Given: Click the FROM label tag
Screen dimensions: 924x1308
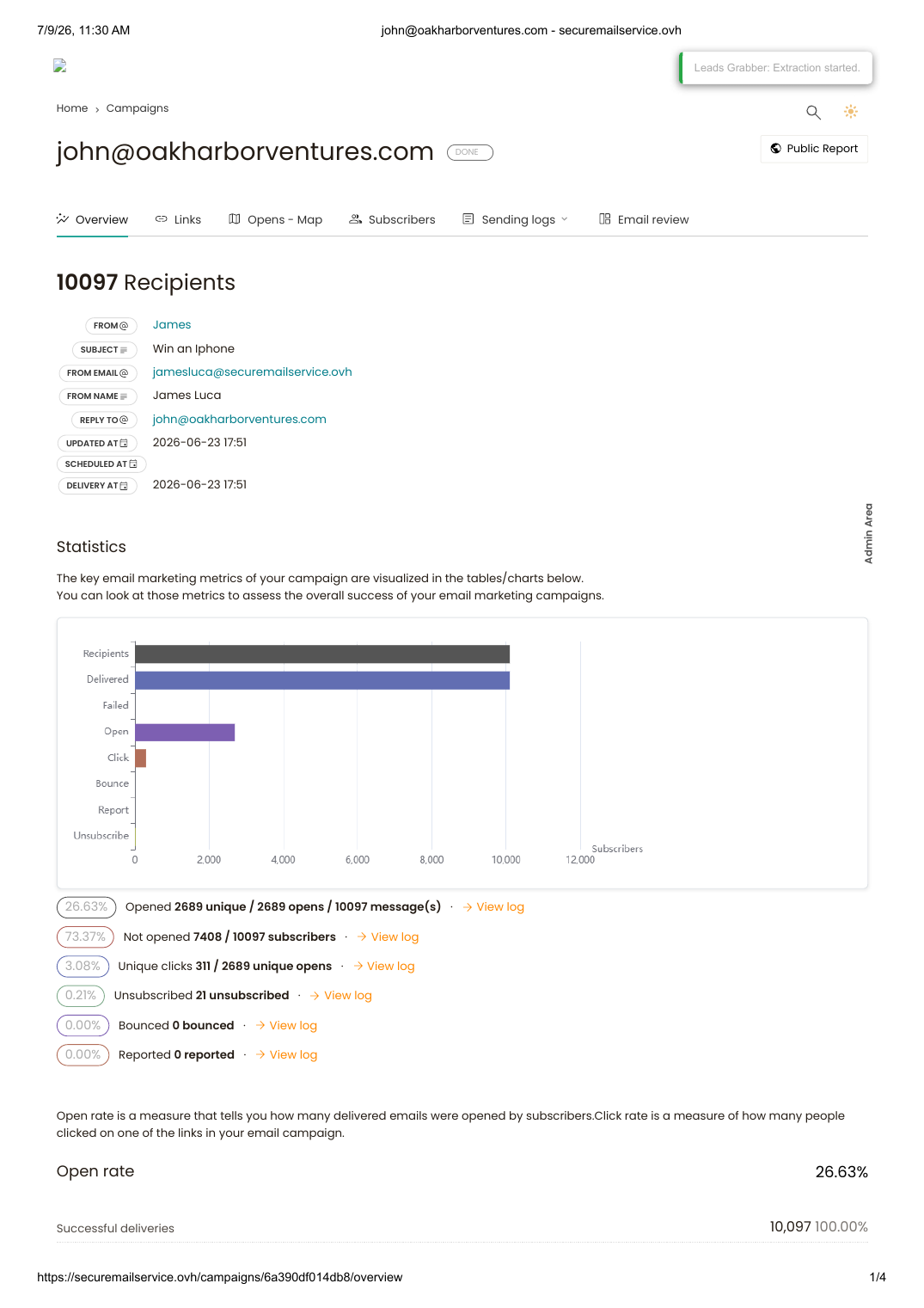Looking at the screenshot, I should (111, 326).
